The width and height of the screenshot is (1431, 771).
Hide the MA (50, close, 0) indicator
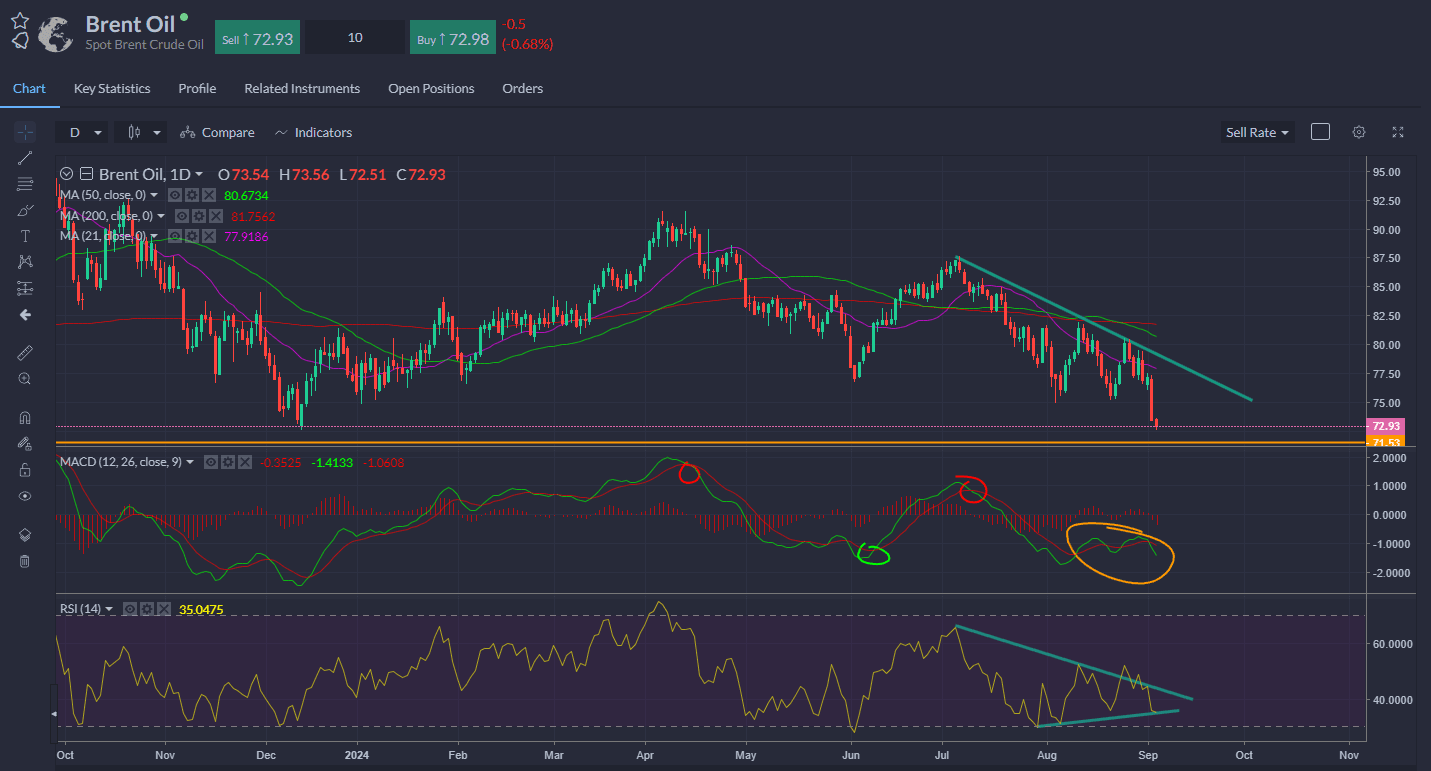click(x=174, y=195)
